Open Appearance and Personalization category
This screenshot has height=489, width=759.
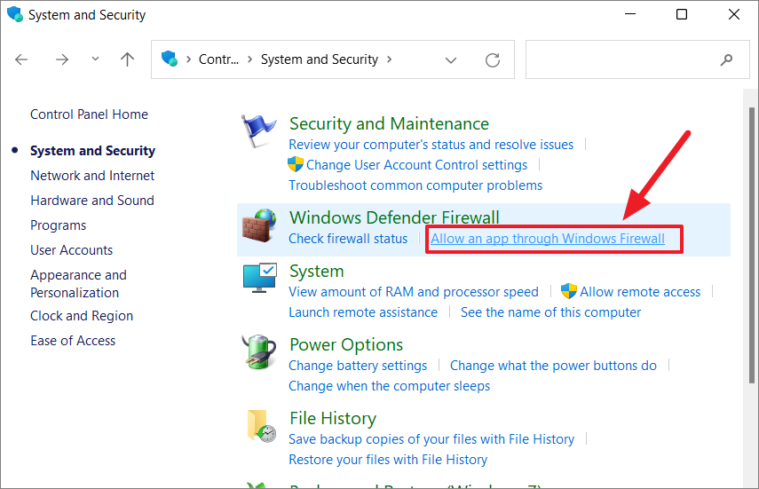(78, 284)
